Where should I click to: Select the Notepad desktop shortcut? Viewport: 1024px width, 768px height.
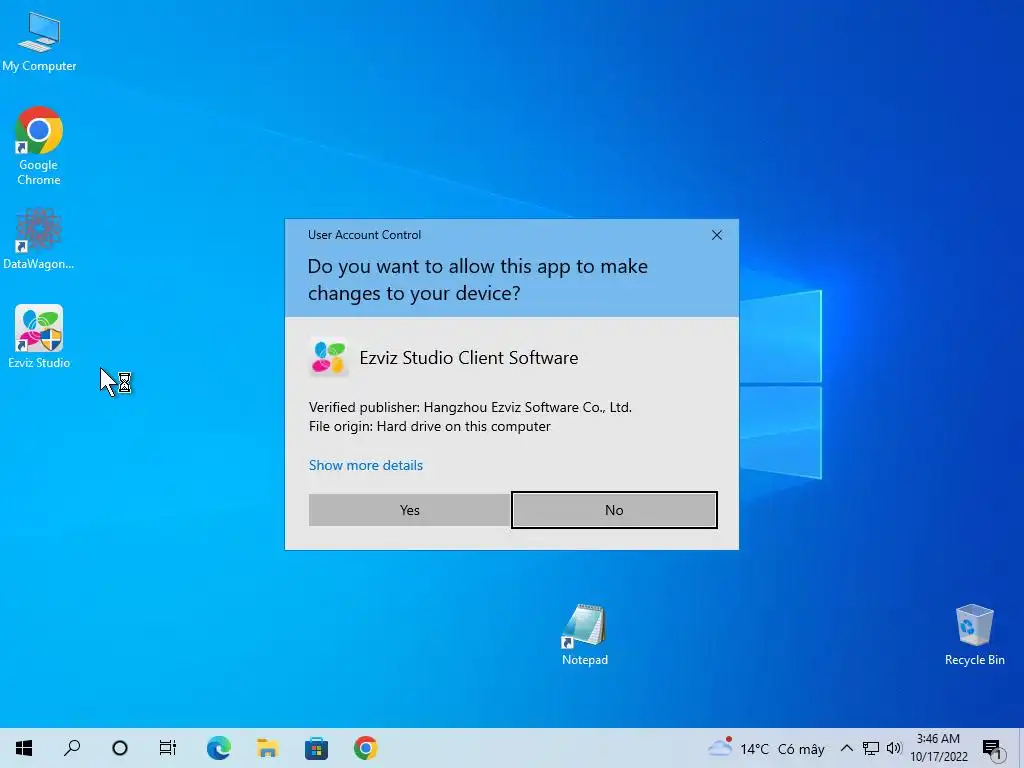584,635
